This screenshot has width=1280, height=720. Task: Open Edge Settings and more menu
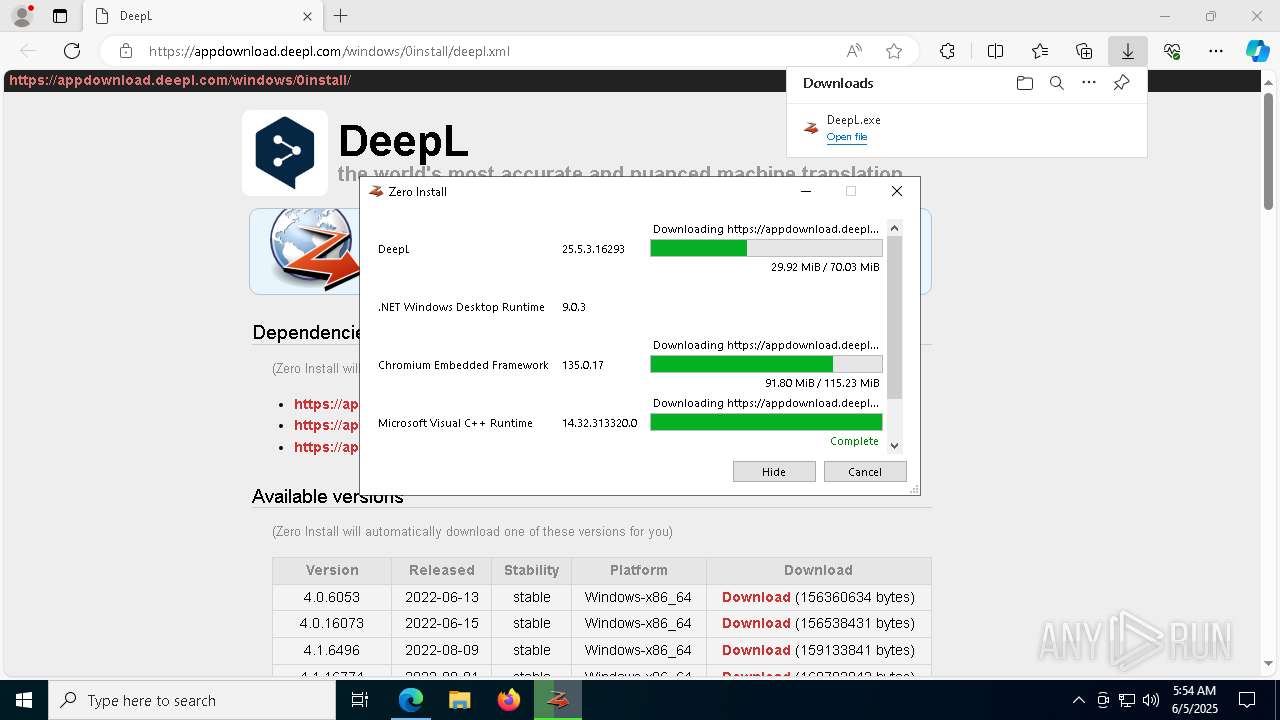[1216, 51]
